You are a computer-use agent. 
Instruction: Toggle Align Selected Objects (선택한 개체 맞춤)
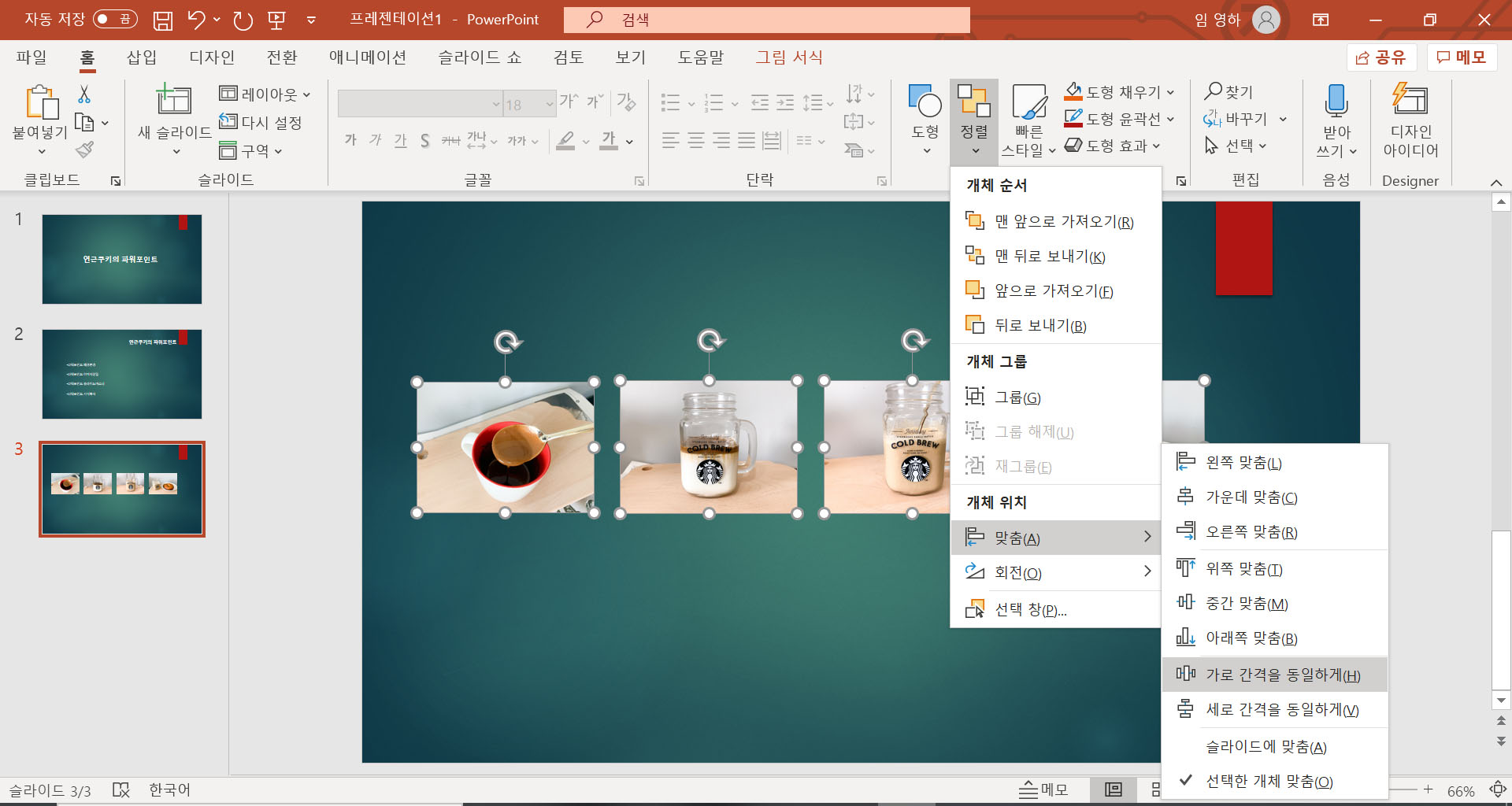pyautogui.click(x=1274, y=781)
